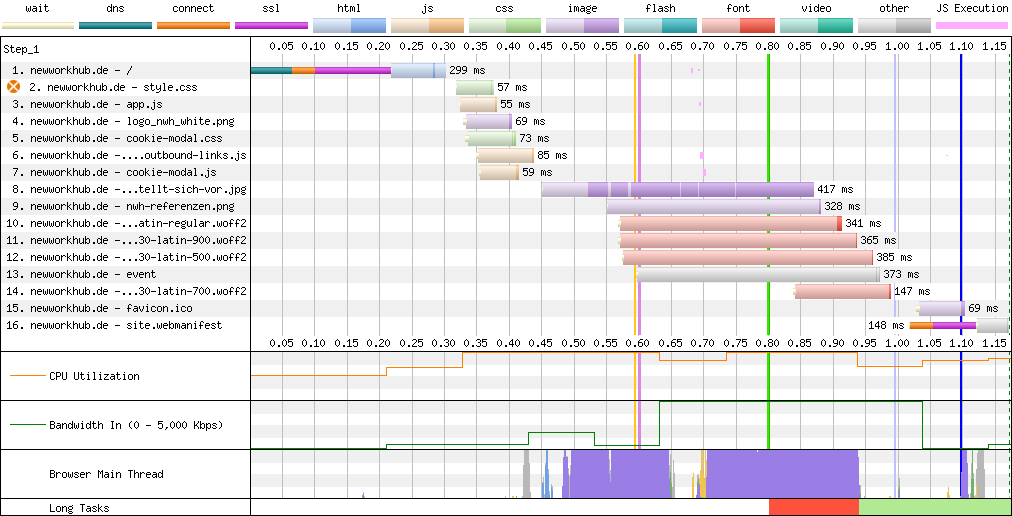Click the image legend color swatch
Image resolution: width=1012 pixels, height=516 pixels.
[583, 25]
